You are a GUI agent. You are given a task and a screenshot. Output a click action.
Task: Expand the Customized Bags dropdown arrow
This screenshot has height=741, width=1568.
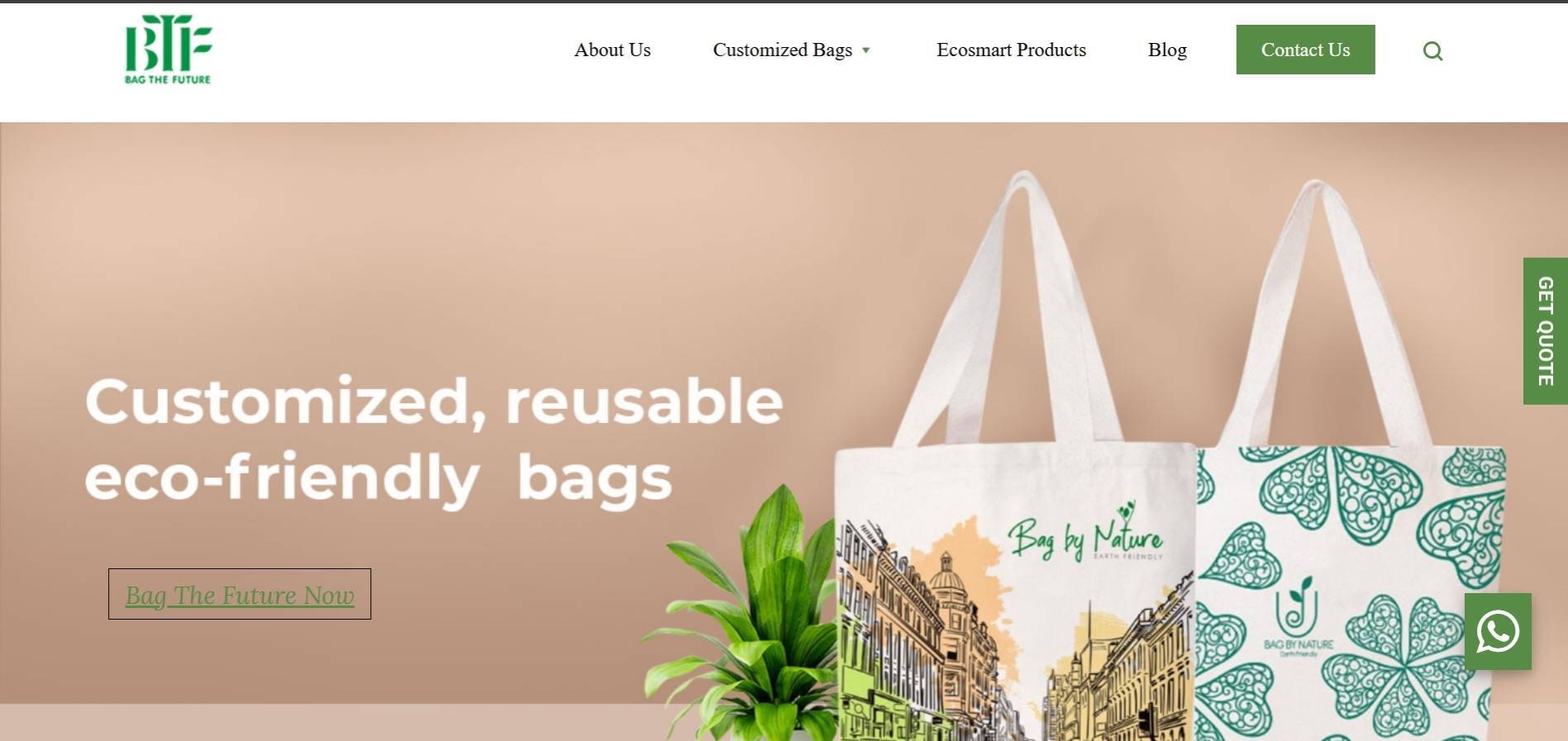coord(866,50)
